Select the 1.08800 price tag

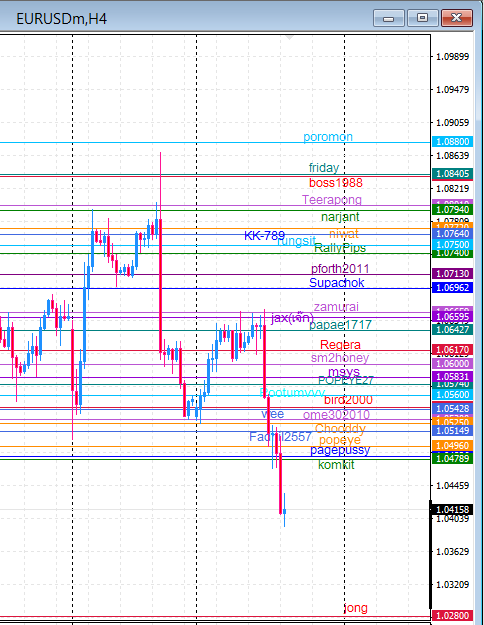452,142
